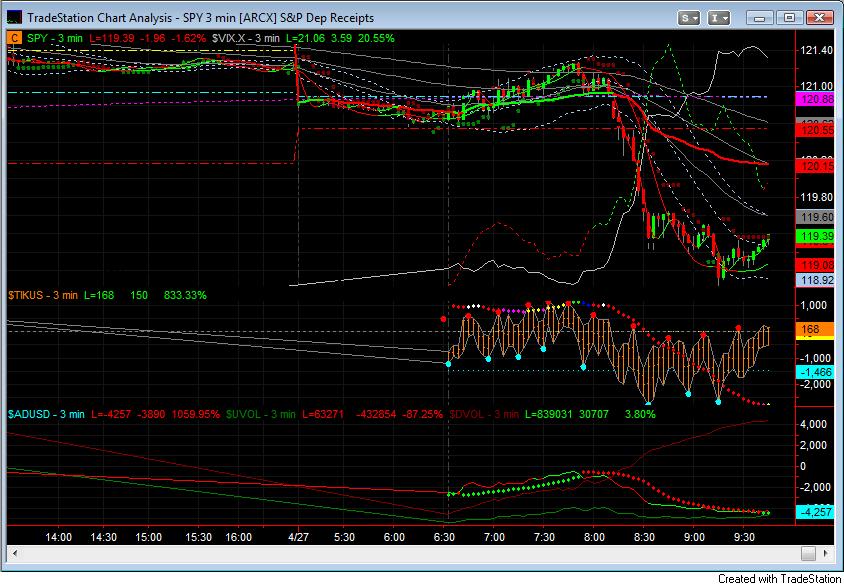Viewport: 844px width, 585px height.
Task: Click the orange C chart status icon
Action: pyautogui.click(x=15, y=38)
